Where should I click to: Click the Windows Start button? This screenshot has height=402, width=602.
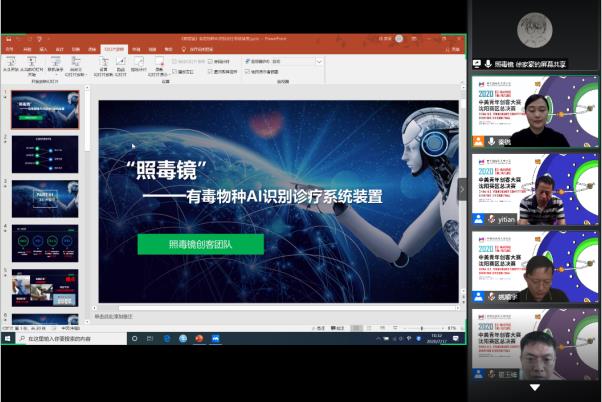tap(6, 339)
